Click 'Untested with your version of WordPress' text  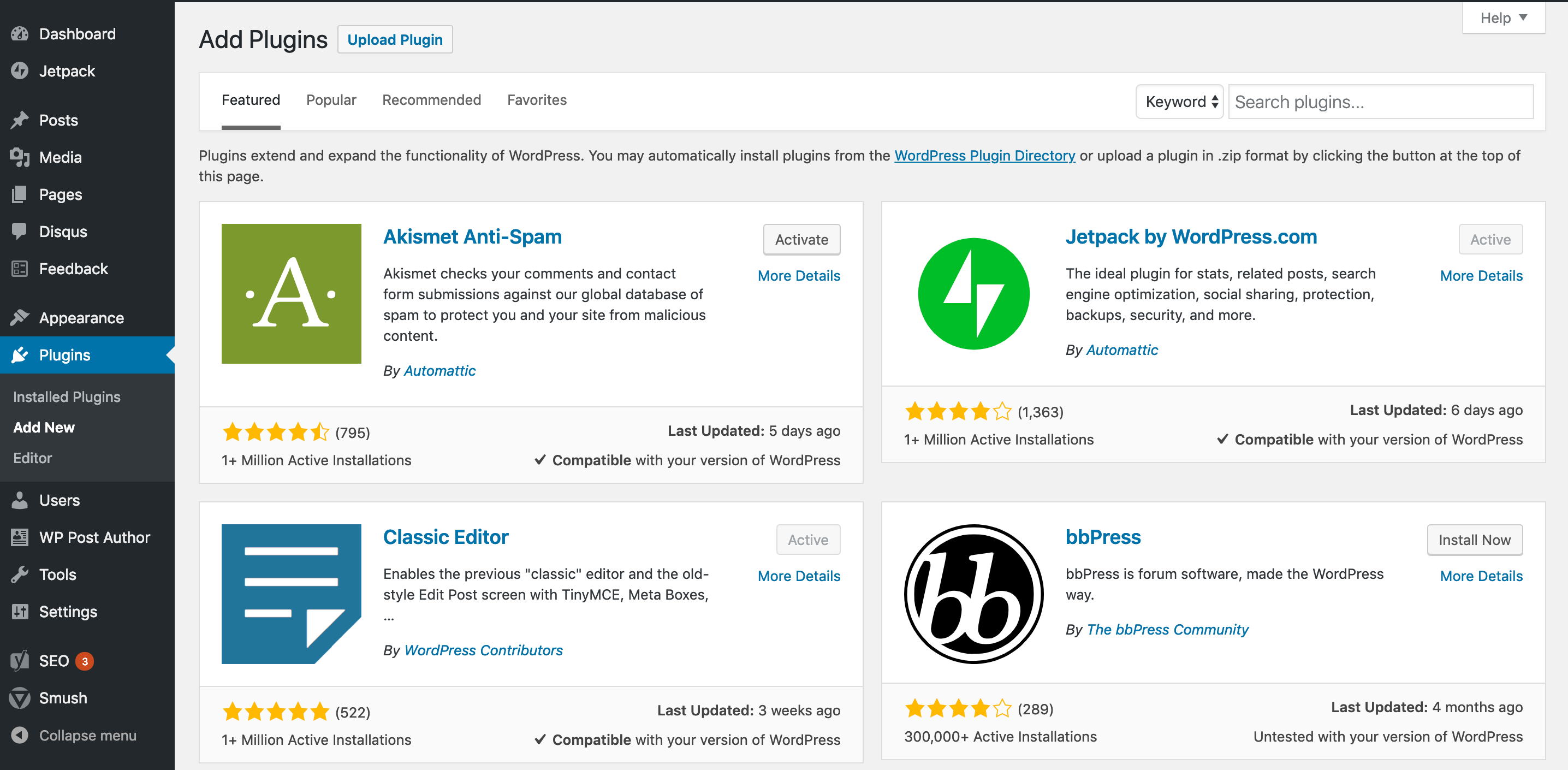[x=1388, y=737]
